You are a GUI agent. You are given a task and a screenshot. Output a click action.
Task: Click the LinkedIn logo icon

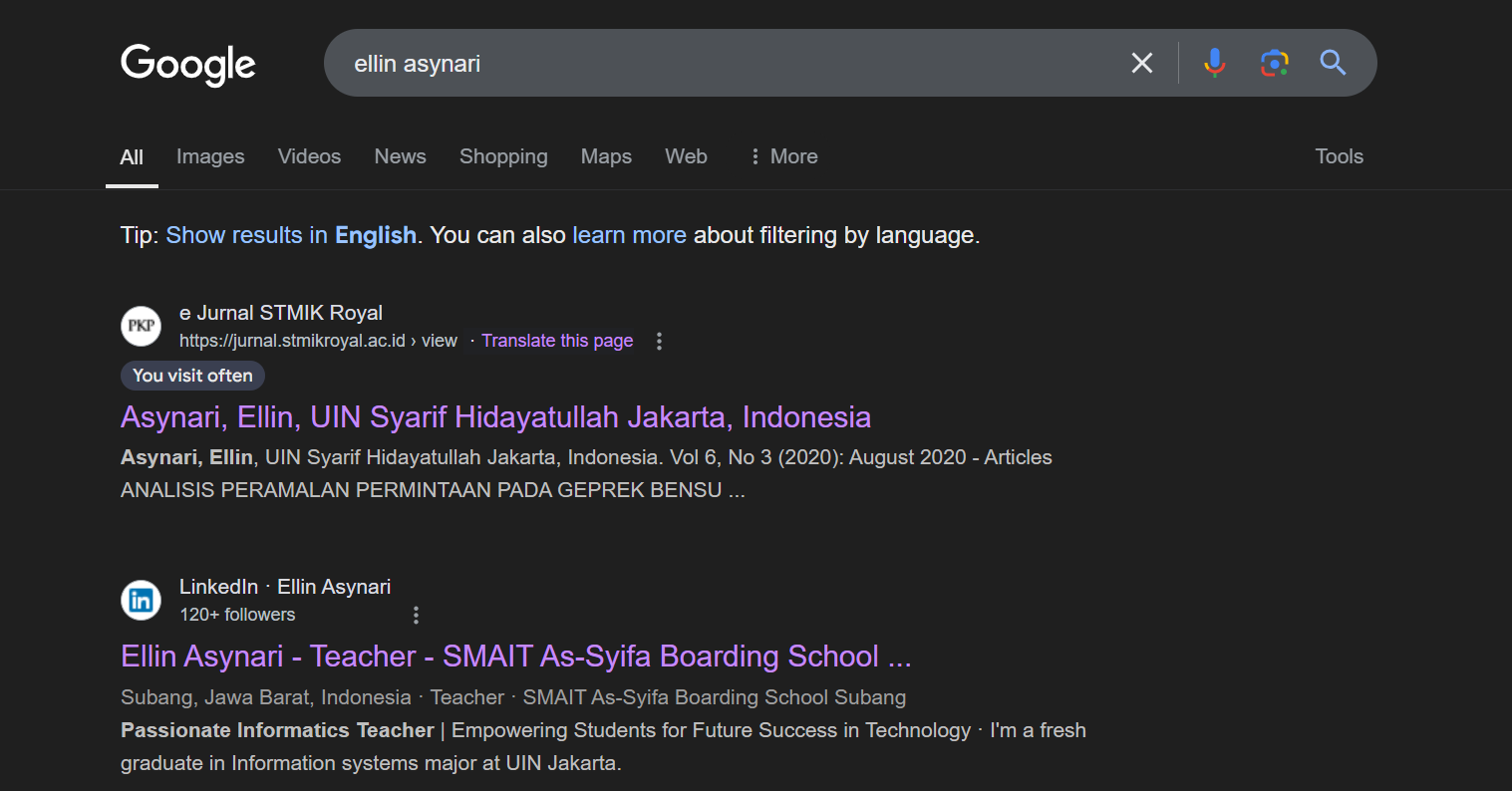pyautogui.click(x=141, y=600)
